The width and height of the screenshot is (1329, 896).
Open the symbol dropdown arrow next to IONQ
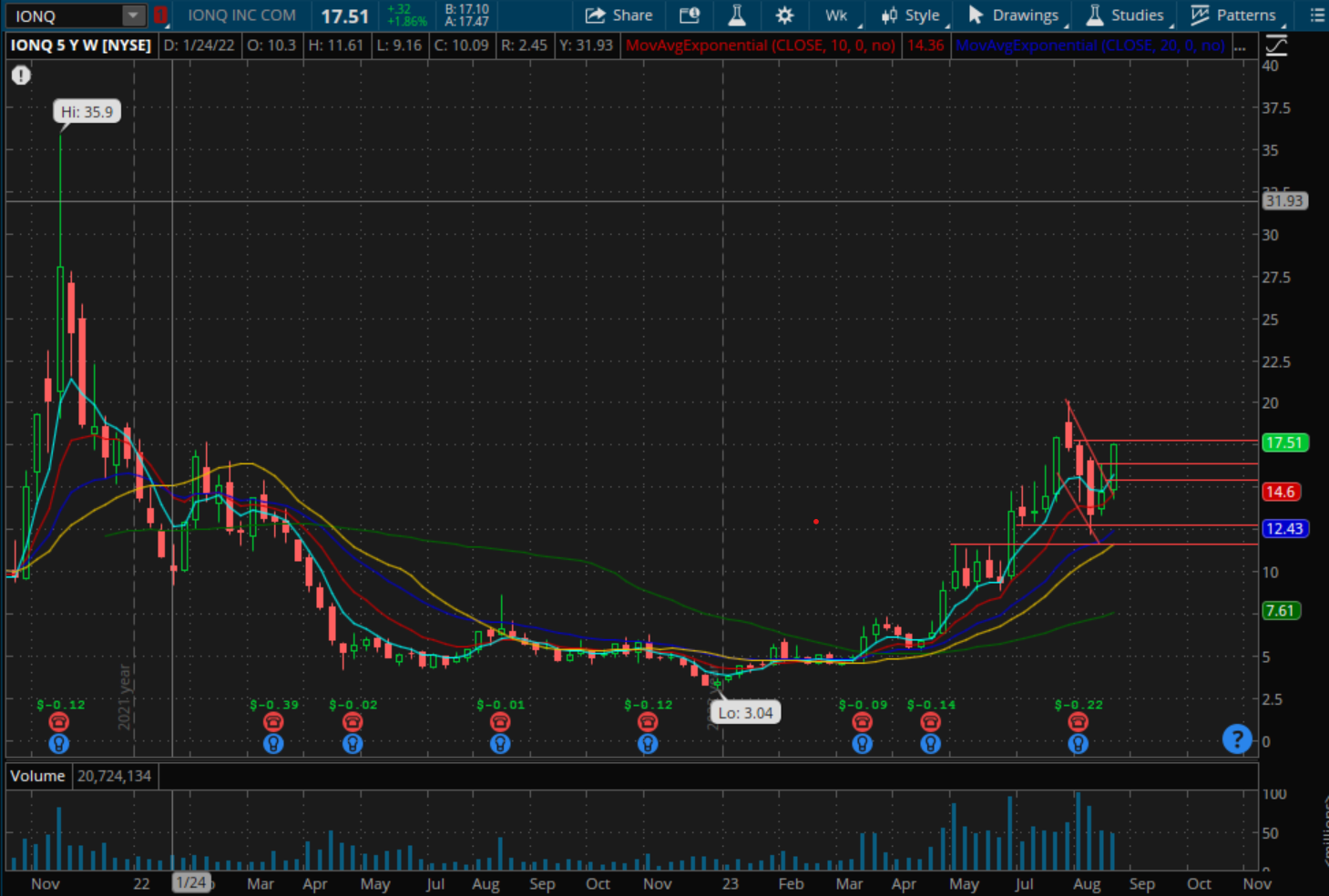click(133, 15)
